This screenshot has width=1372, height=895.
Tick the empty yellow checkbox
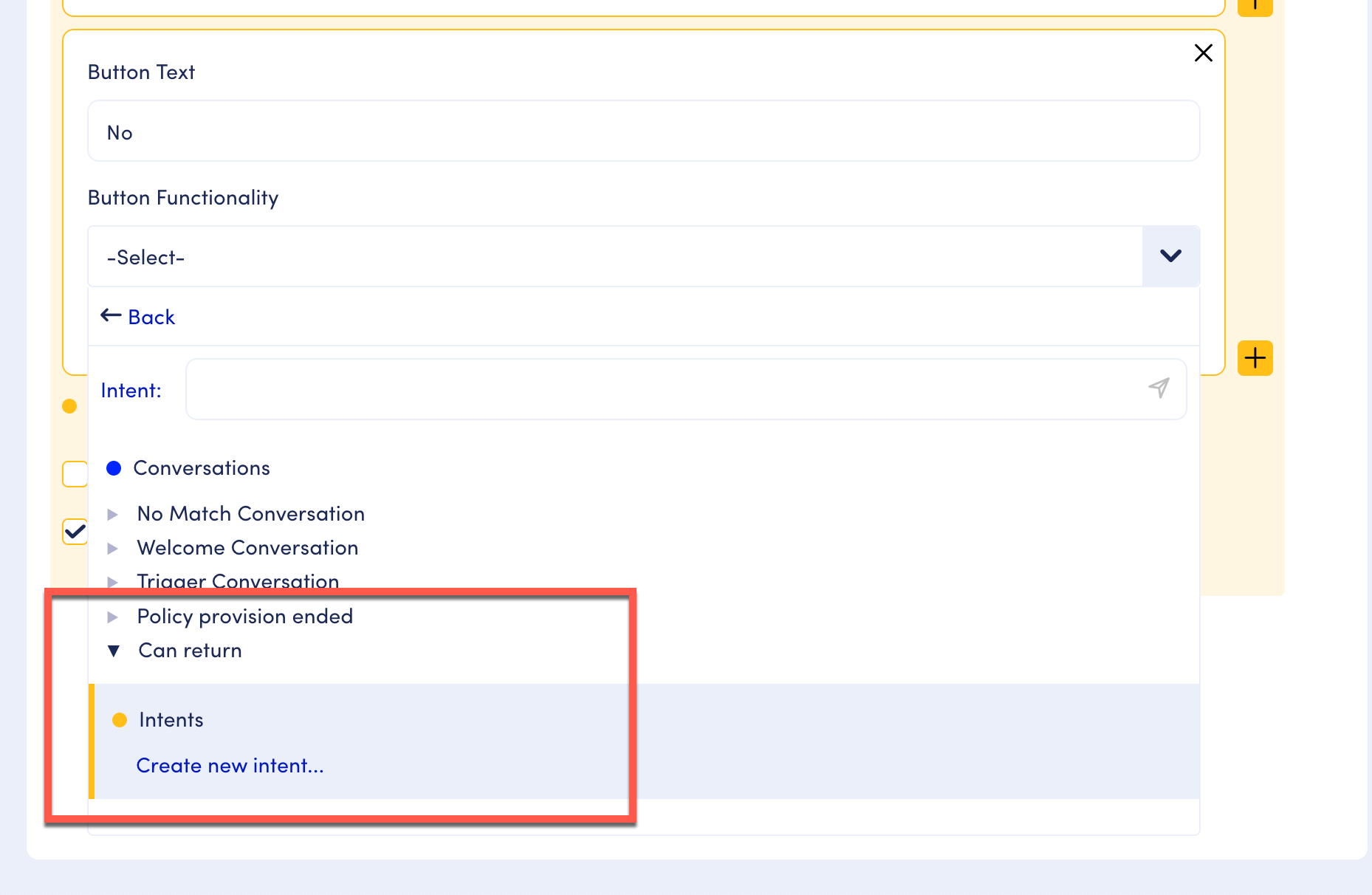pyautogui.click(x=75, y=474)
